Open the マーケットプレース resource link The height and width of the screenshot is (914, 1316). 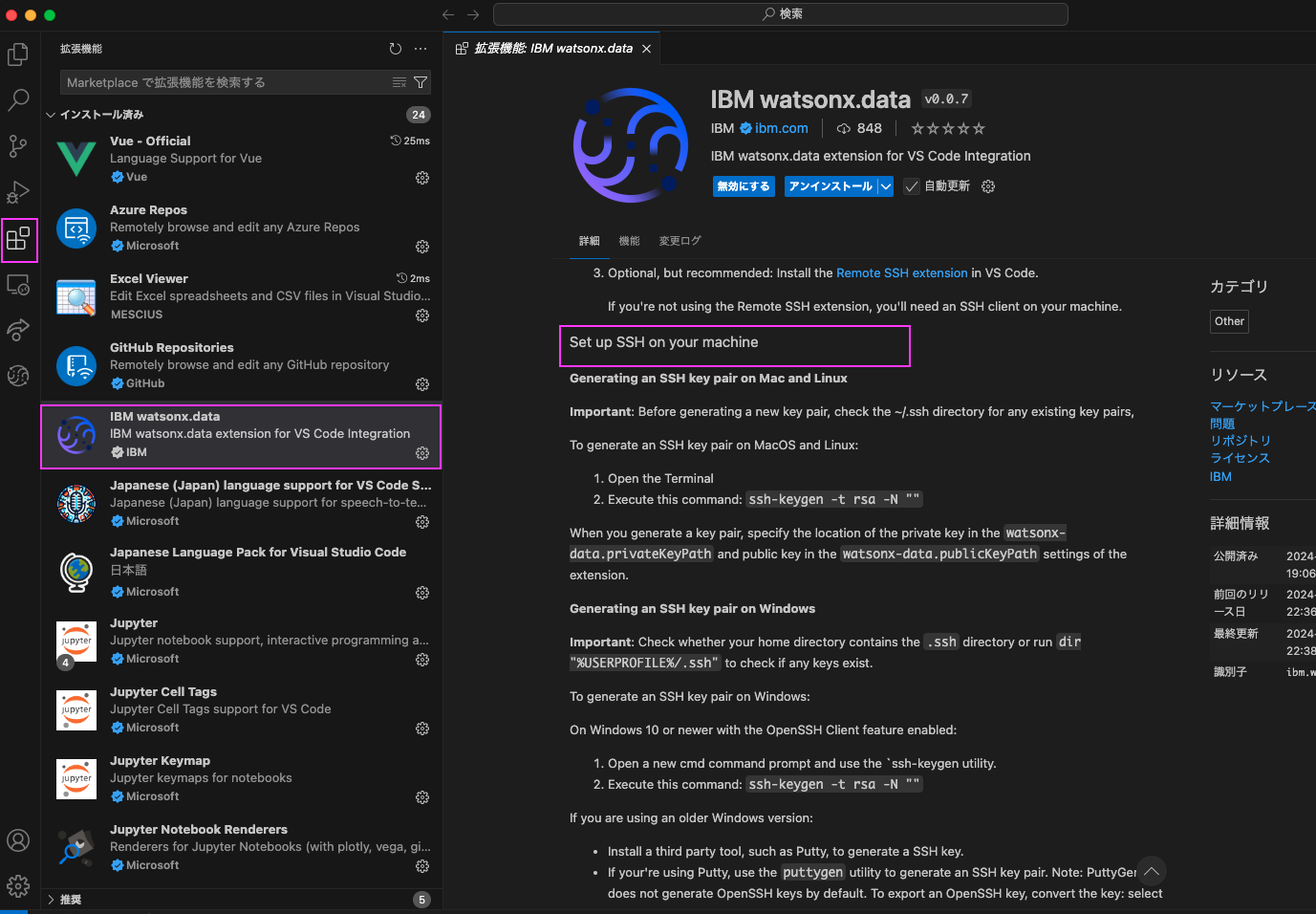pyautogui.click(x=1262, y=406)
